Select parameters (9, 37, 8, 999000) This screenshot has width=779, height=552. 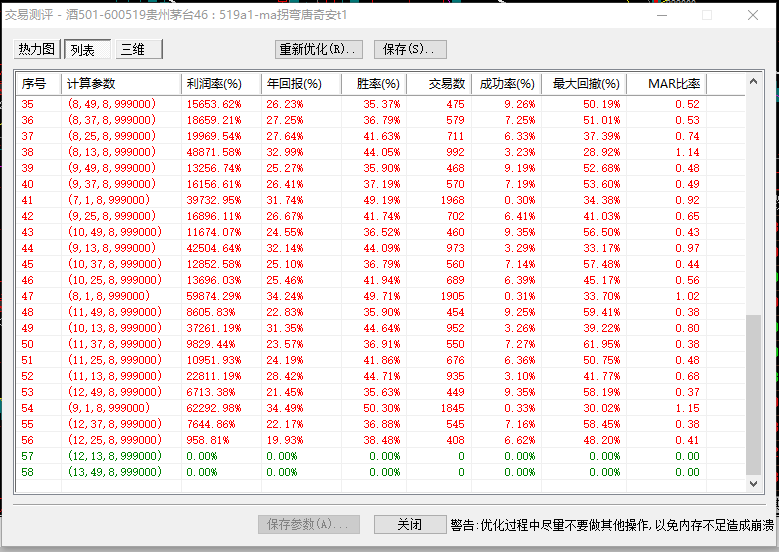pyautogui.click(x=112, y=184)
